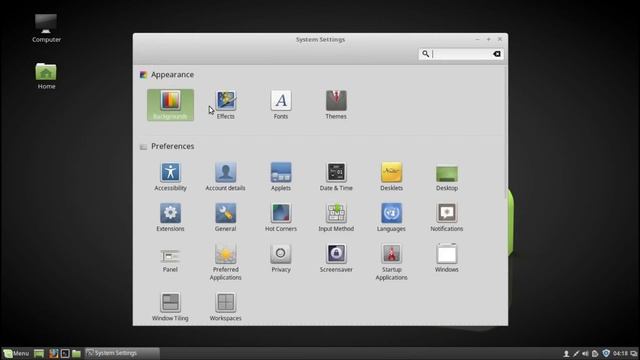The width and height of the screenshot is (640, 360).
Task: Open the Extensions settings
Action: click(170, 218)
